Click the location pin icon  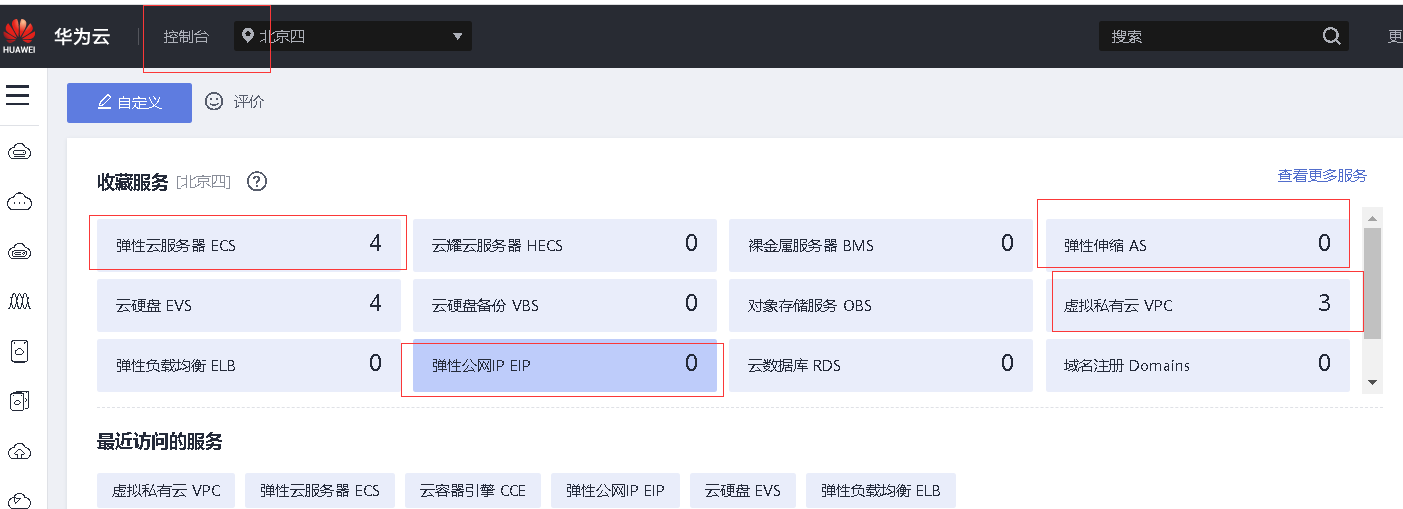click(248, 36)
